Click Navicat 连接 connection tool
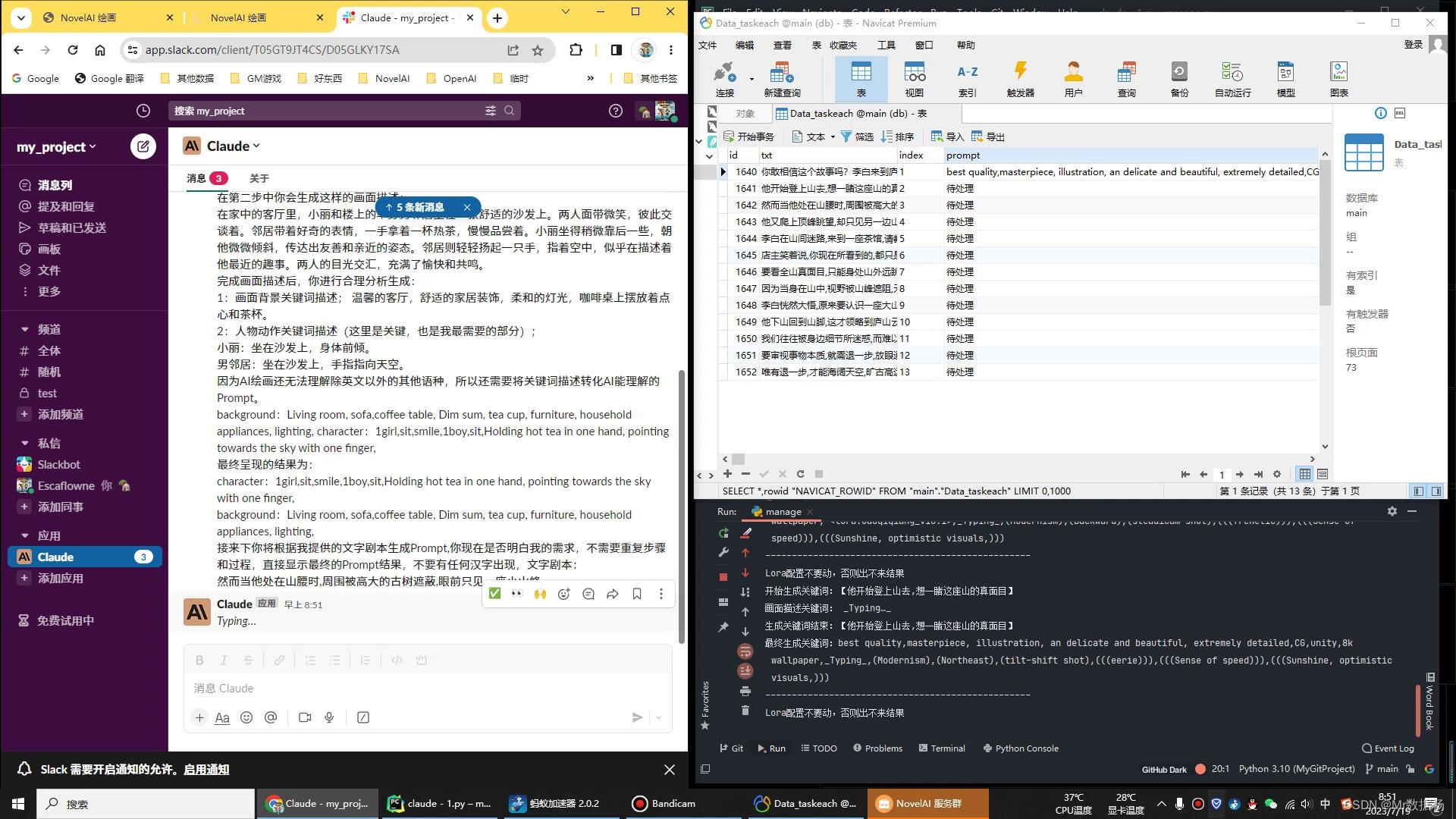1456x819 pixels. coord(725,79)
